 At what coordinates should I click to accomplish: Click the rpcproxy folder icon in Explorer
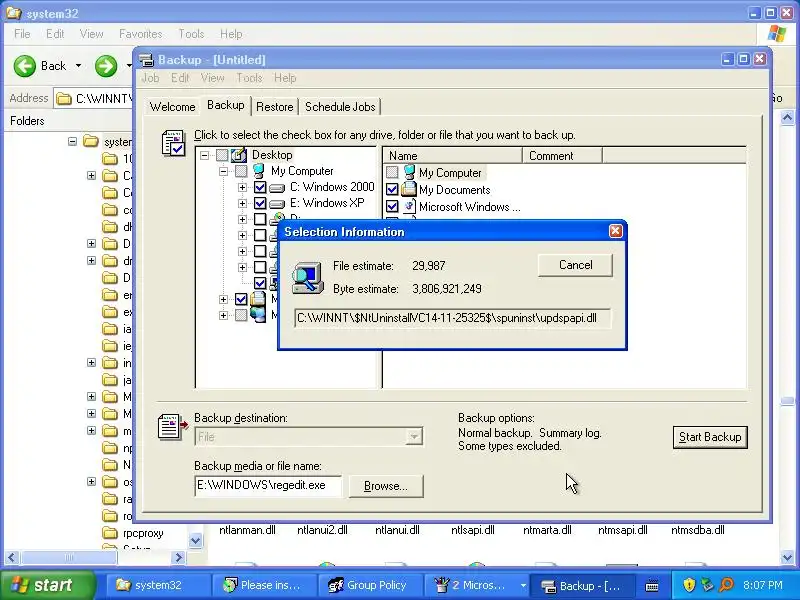[110, 533]
